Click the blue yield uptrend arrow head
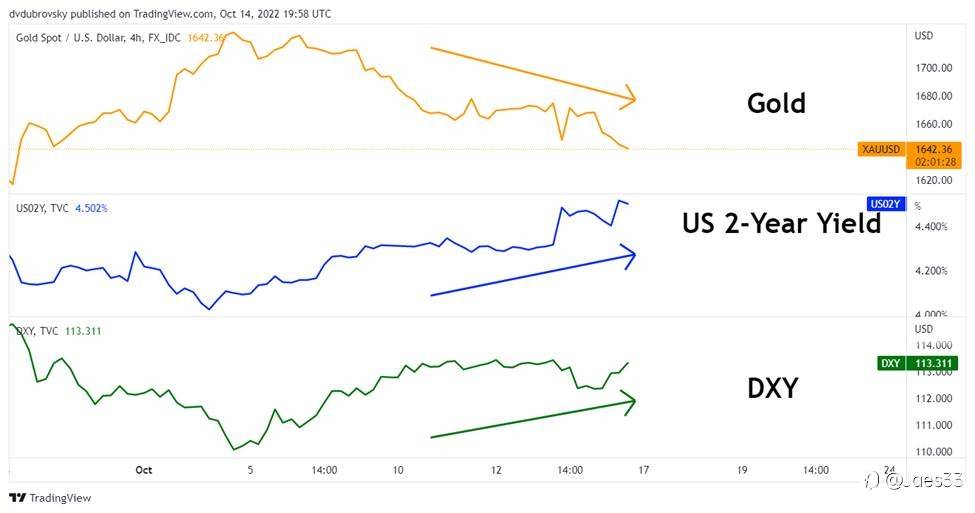Screen dimensions: 975x513 coord(629,255)
